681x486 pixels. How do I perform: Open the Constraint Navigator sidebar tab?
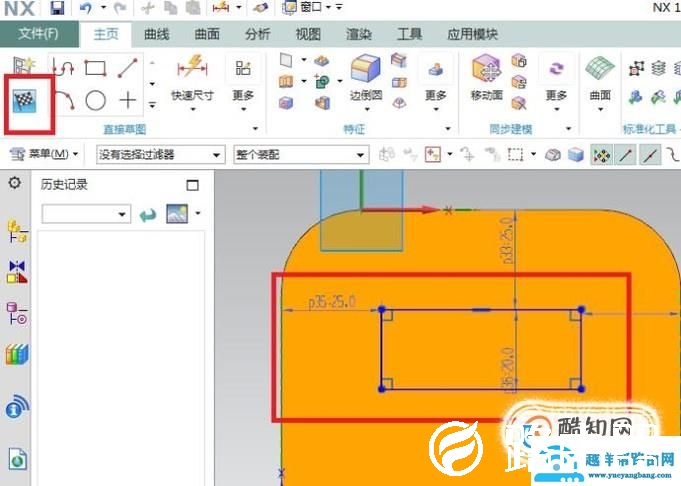coord(17,272)
